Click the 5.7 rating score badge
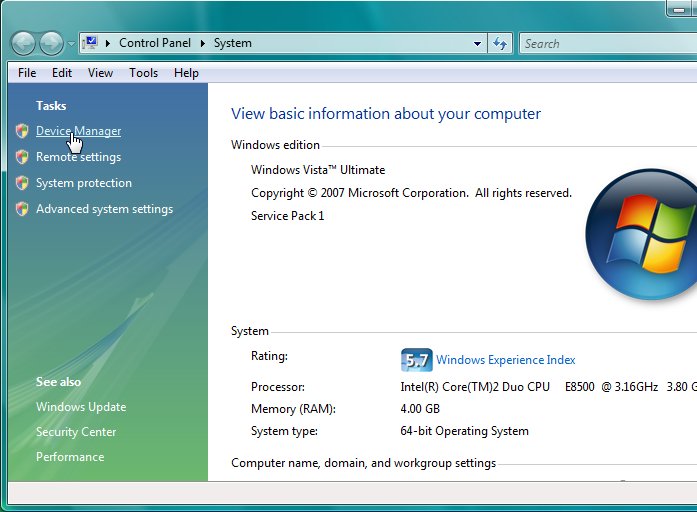 [417, 360]
